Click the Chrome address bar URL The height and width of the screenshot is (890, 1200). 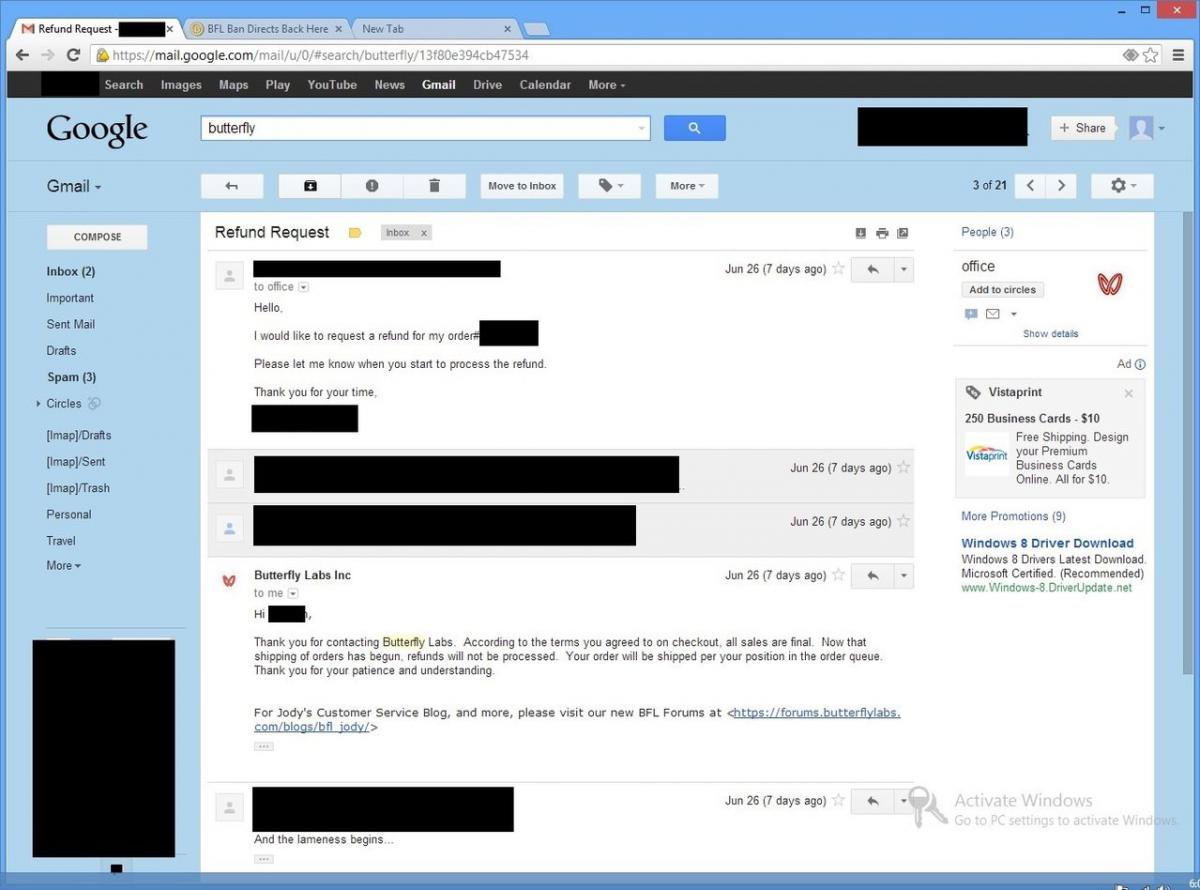[320, 55]
